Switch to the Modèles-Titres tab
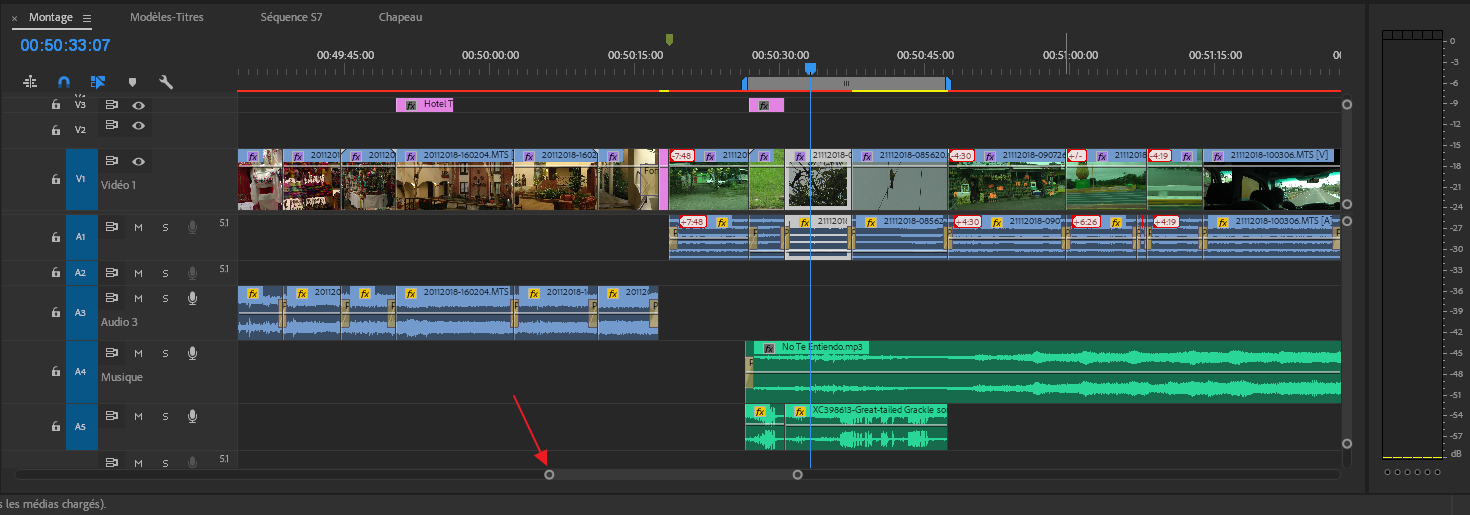 (166, 18)
